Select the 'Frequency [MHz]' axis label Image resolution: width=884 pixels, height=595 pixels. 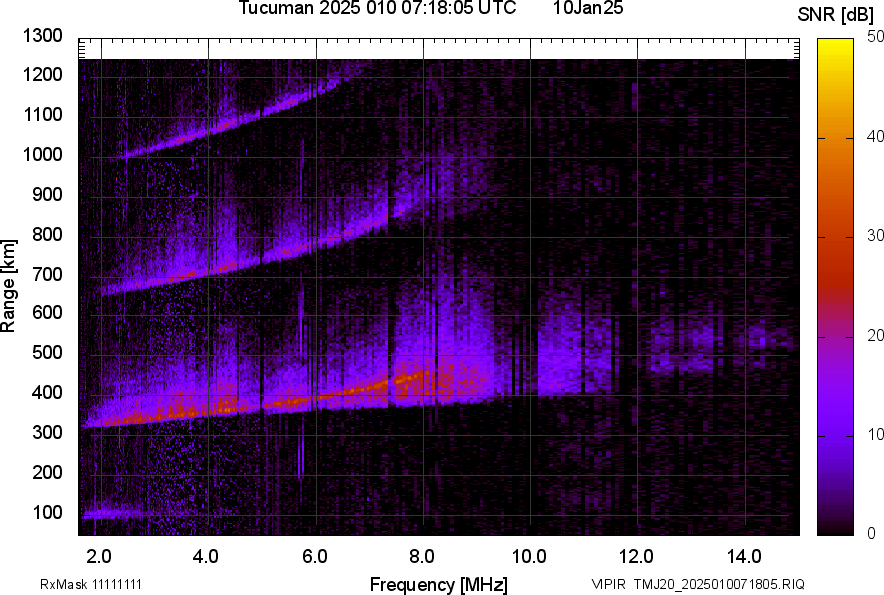[x=438, y=584]
